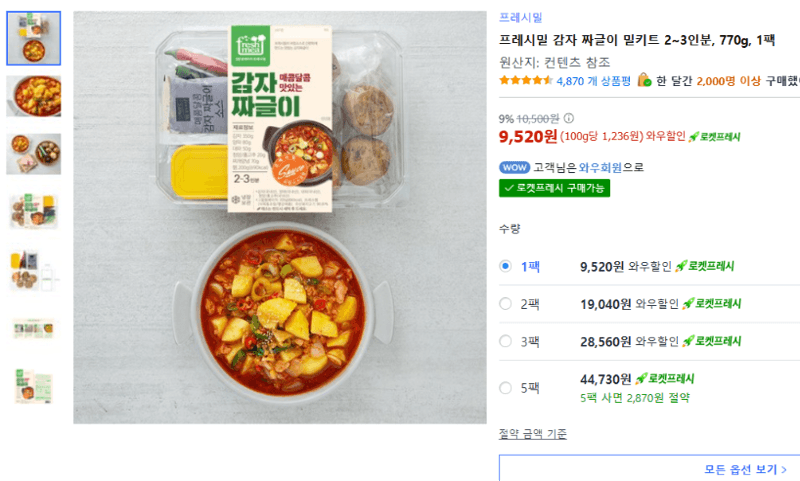Choose the 3팩 radio button
This screenshot has height=481, width=800.
point(505,341)
